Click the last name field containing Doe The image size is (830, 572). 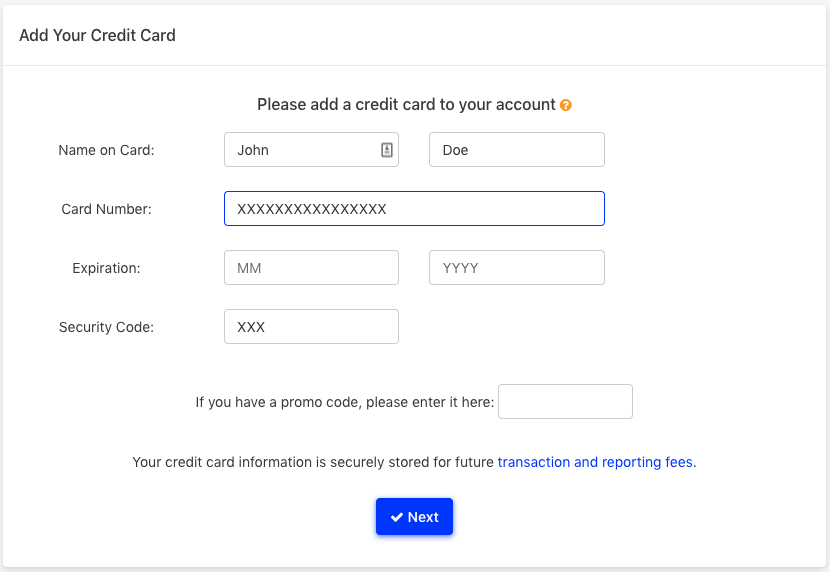point(517,150)
